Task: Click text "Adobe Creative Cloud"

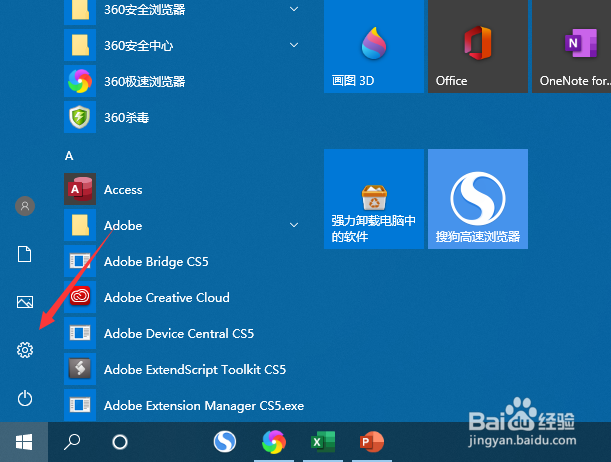Action: pos(167,298)
